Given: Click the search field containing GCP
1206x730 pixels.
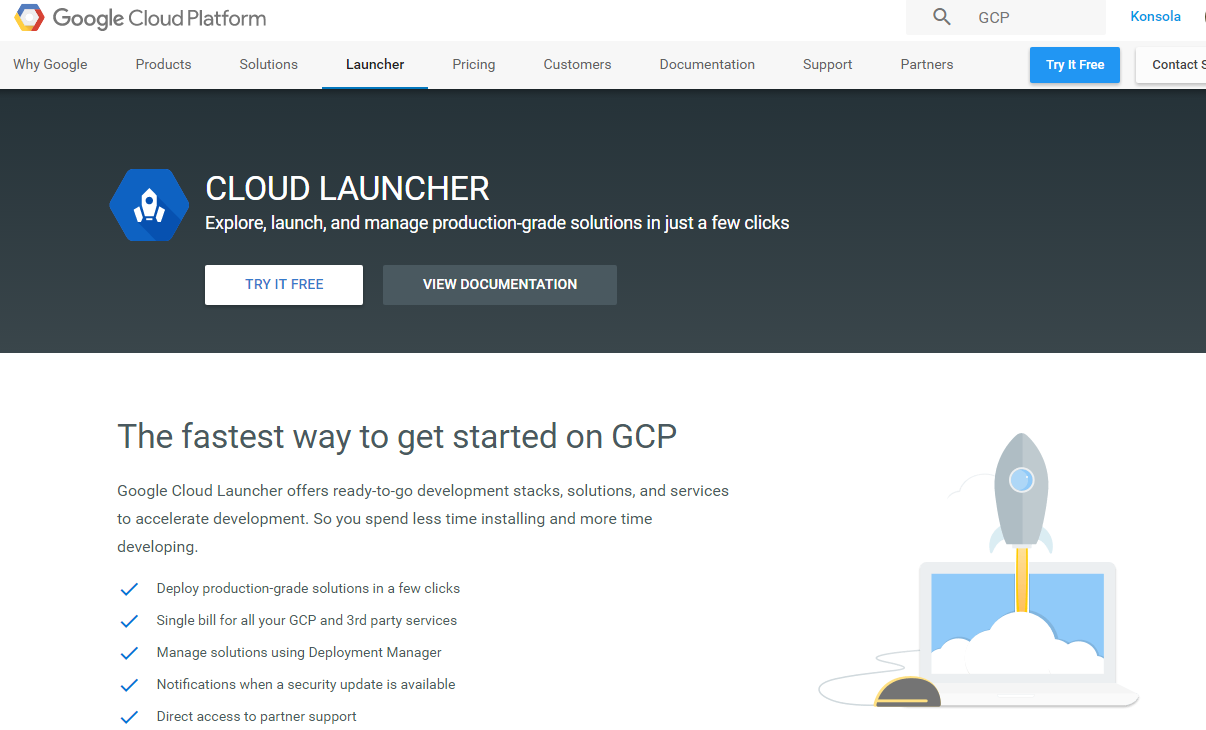Looking at the screenshot, I should click(1005, 17).
